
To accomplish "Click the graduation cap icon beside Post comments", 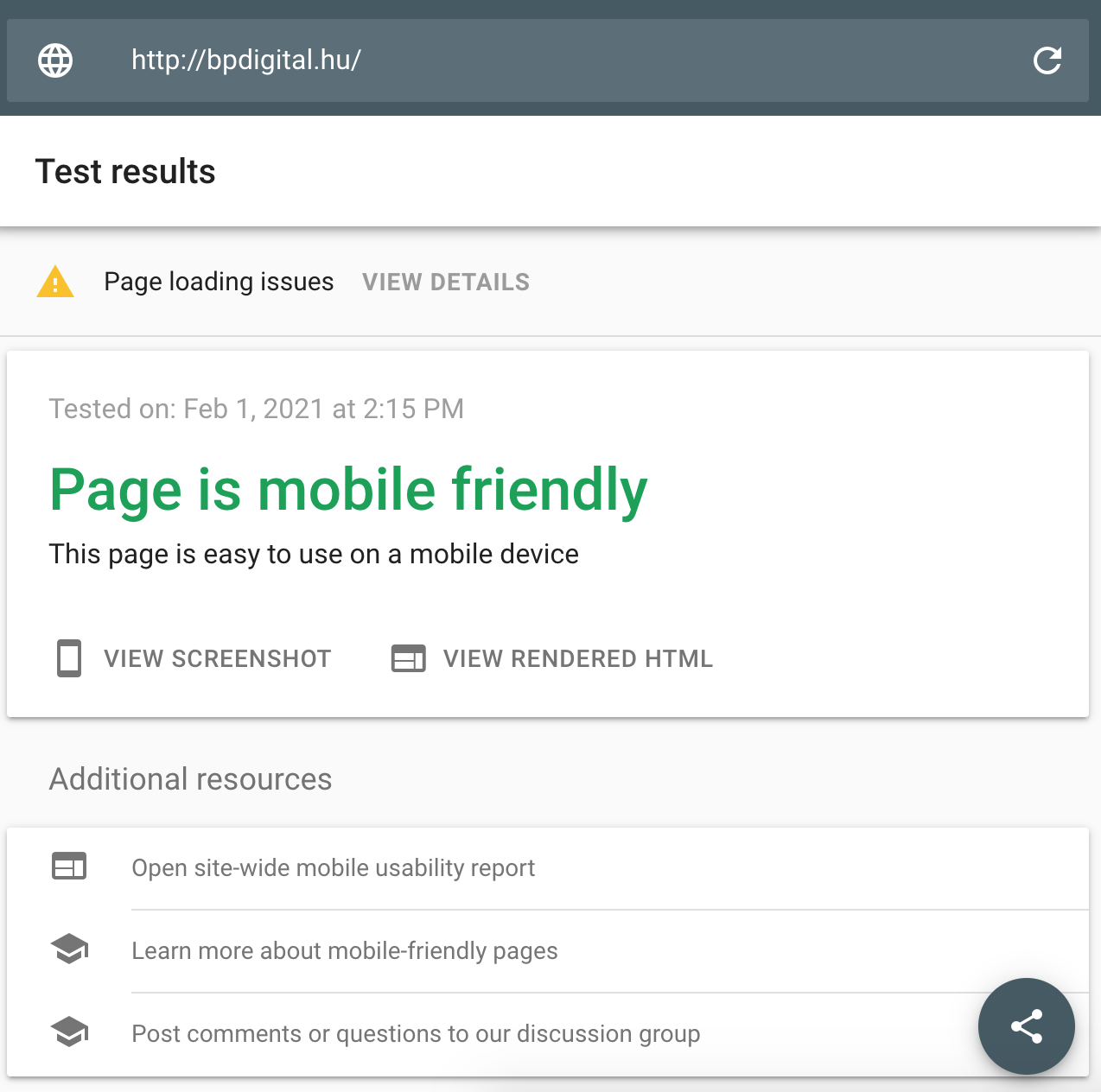I will [x=69, y=1032].
